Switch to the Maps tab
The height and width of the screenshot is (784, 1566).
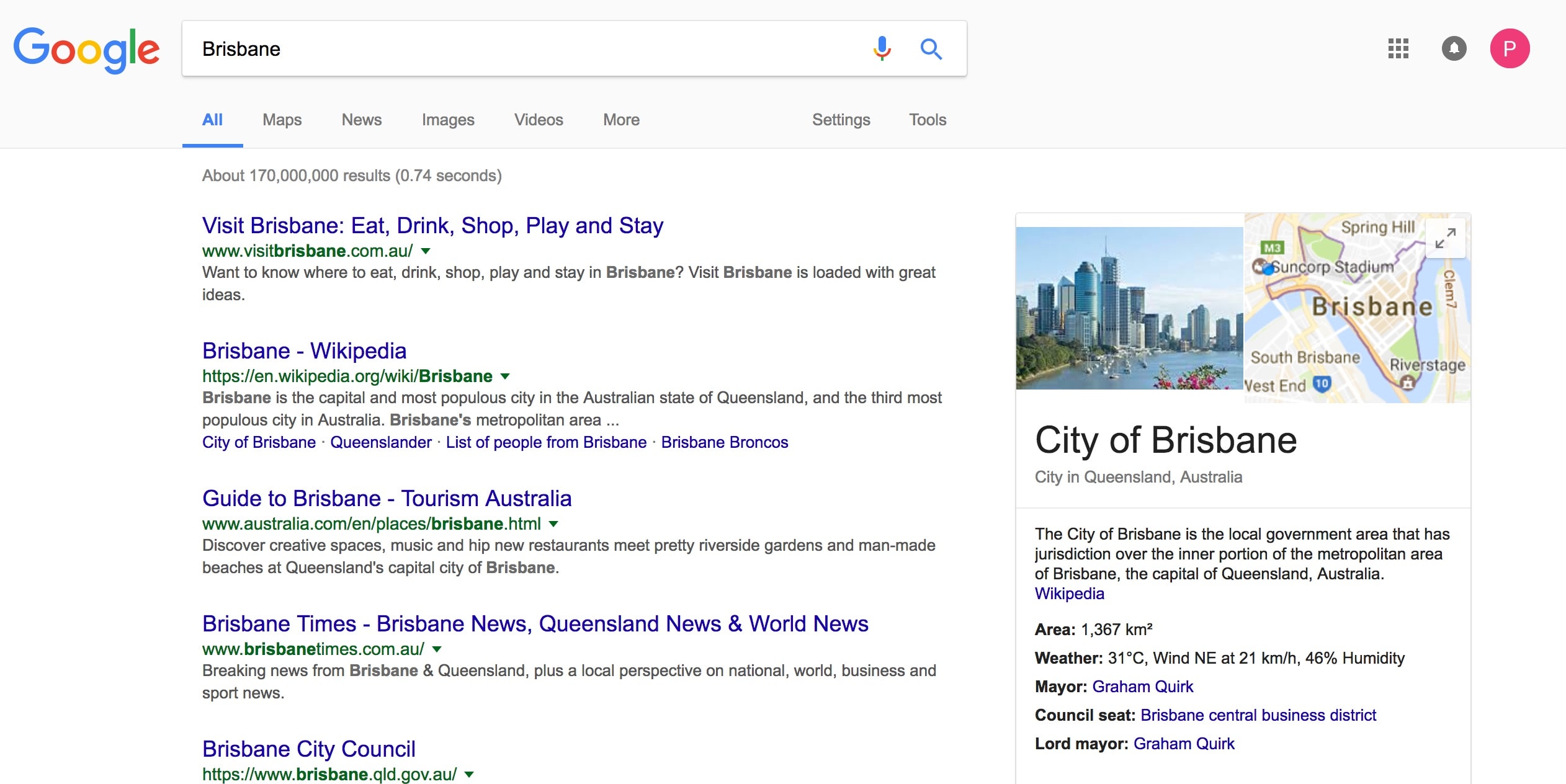[x=282, y=120]
